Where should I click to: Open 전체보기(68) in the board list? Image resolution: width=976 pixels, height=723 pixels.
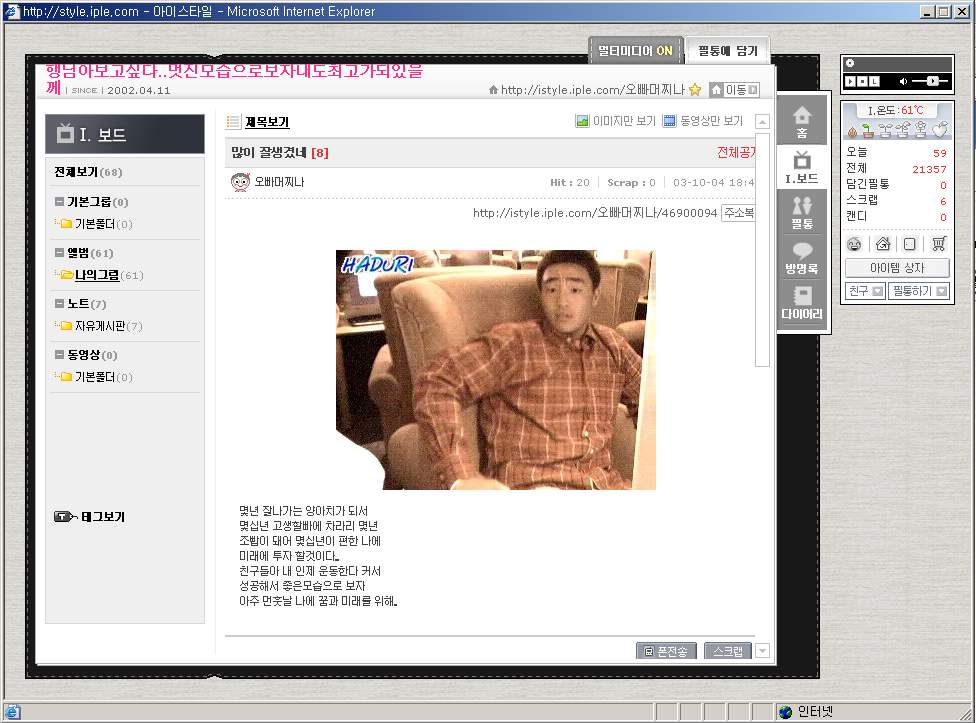[88, 172]
